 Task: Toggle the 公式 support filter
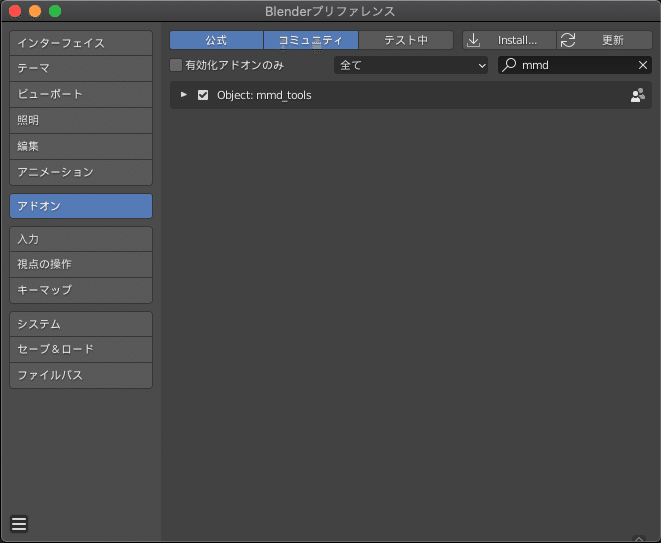pos(216,40)
